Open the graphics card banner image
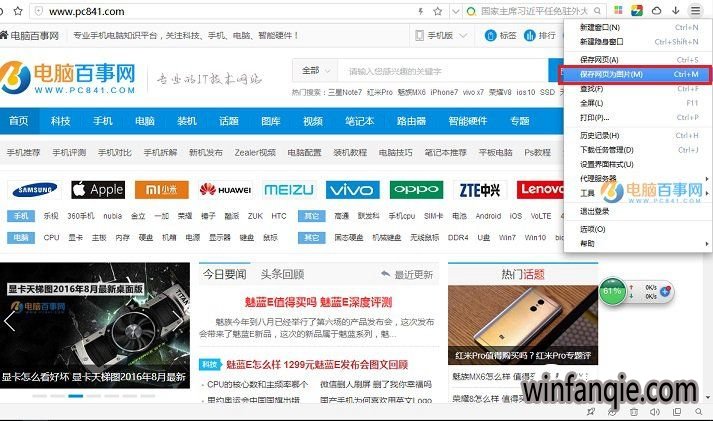The width and height of the screenshot is (713, 421). pyautogui.click(x=95, y=325)
